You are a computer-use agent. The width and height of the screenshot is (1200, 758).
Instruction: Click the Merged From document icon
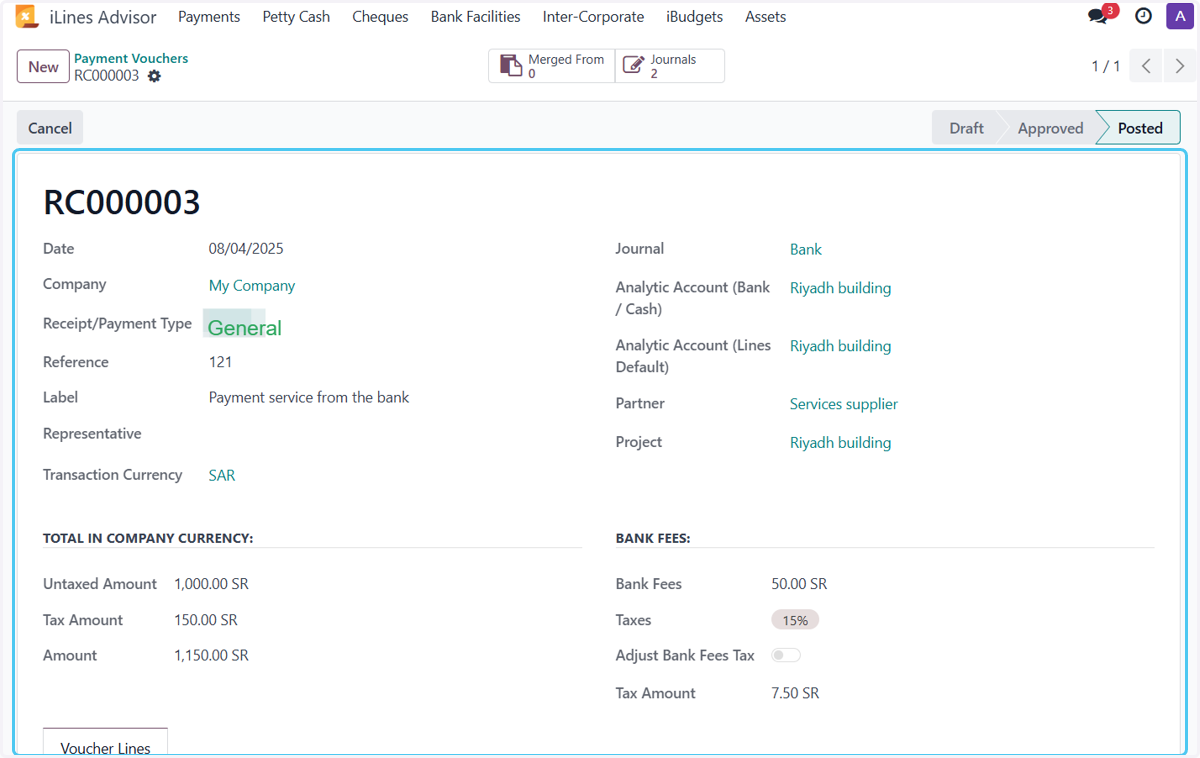pyautogui.click(x=511, y=66)
